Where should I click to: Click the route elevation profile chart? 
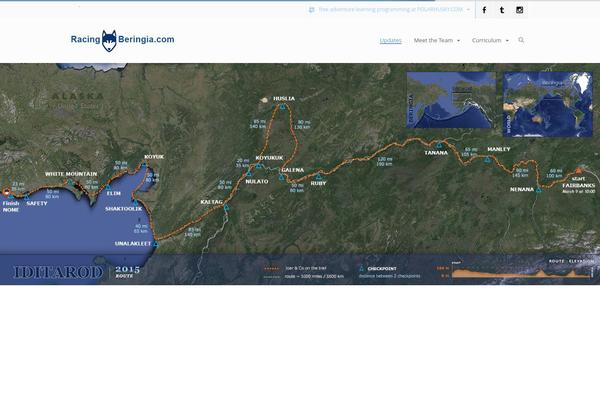522,272
